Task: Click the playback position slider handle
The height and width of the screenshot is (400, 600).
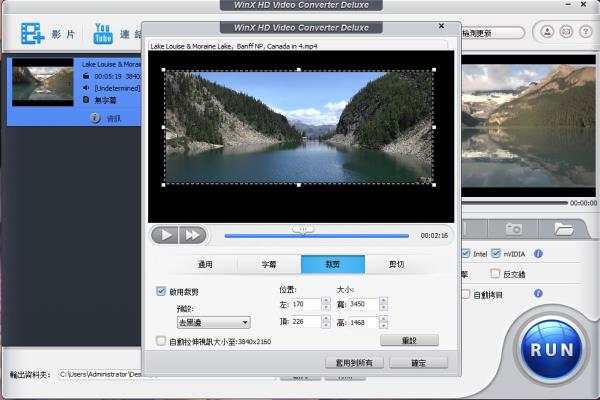Action: click(302, 229)
